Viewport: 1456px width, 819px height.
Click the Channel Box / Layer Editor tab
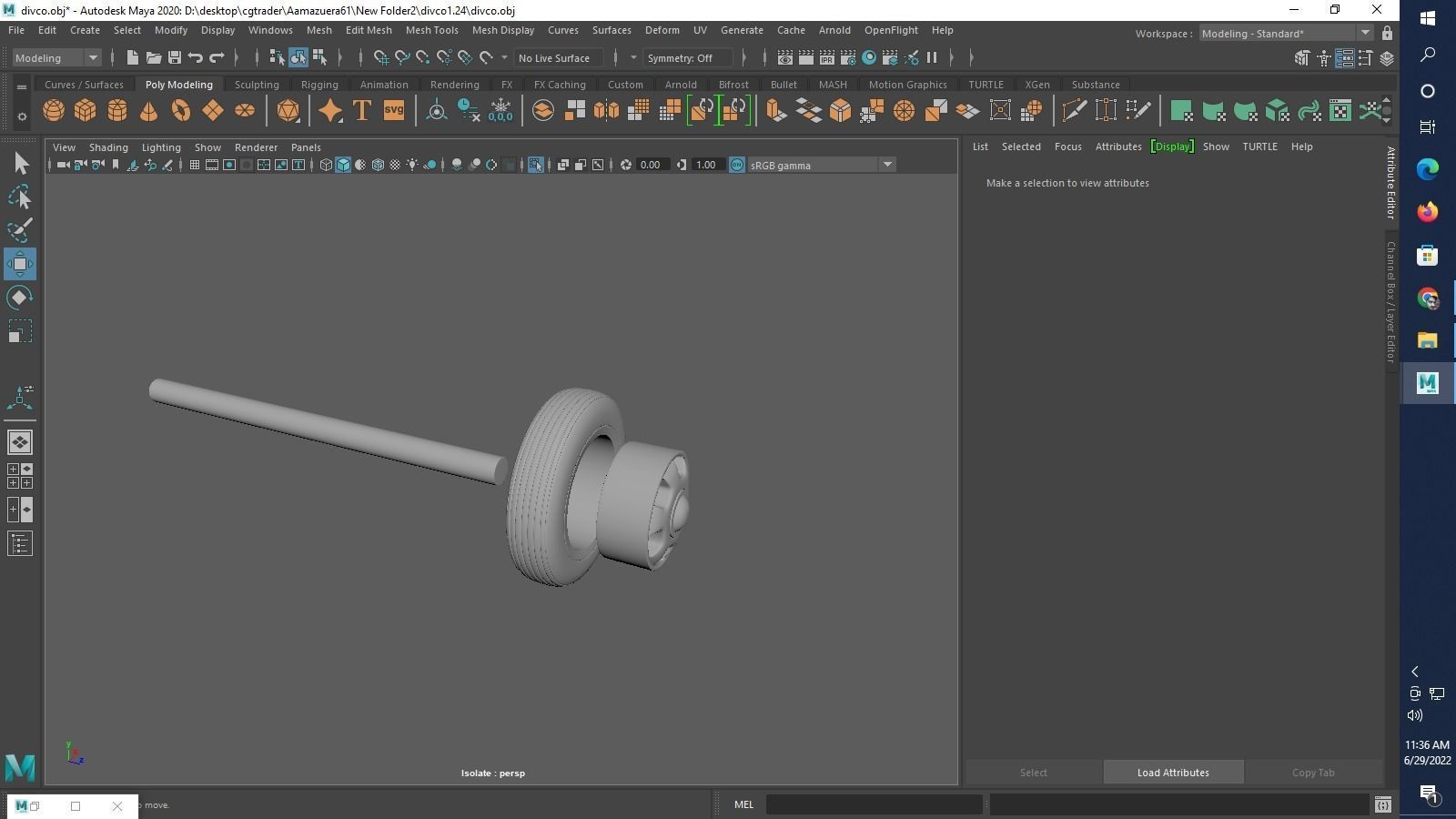(x=1390, y=302)
